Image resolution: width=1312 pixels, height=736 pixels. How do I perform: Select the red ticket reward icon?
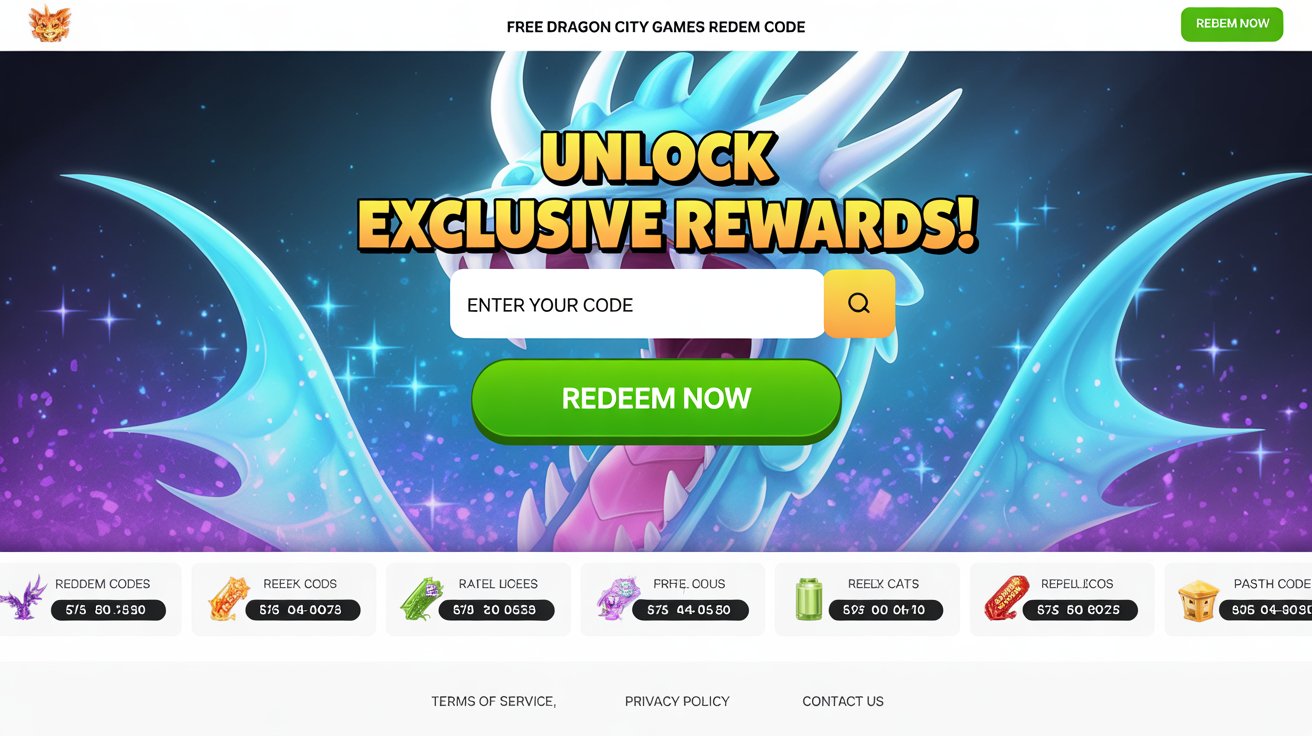coord(1004,598)
